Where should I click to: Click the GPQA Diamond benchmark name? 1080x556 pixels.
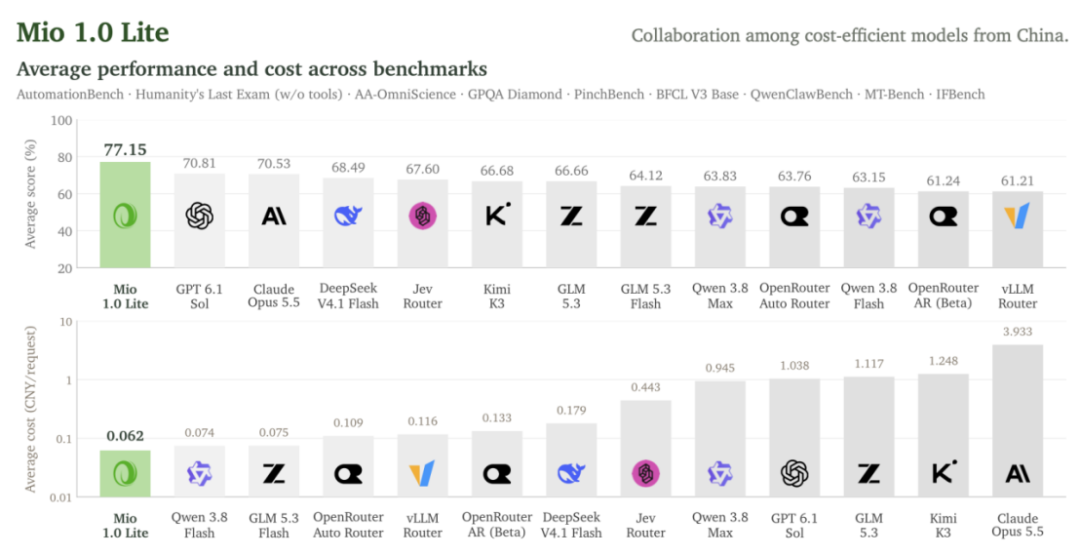[515, 94]
